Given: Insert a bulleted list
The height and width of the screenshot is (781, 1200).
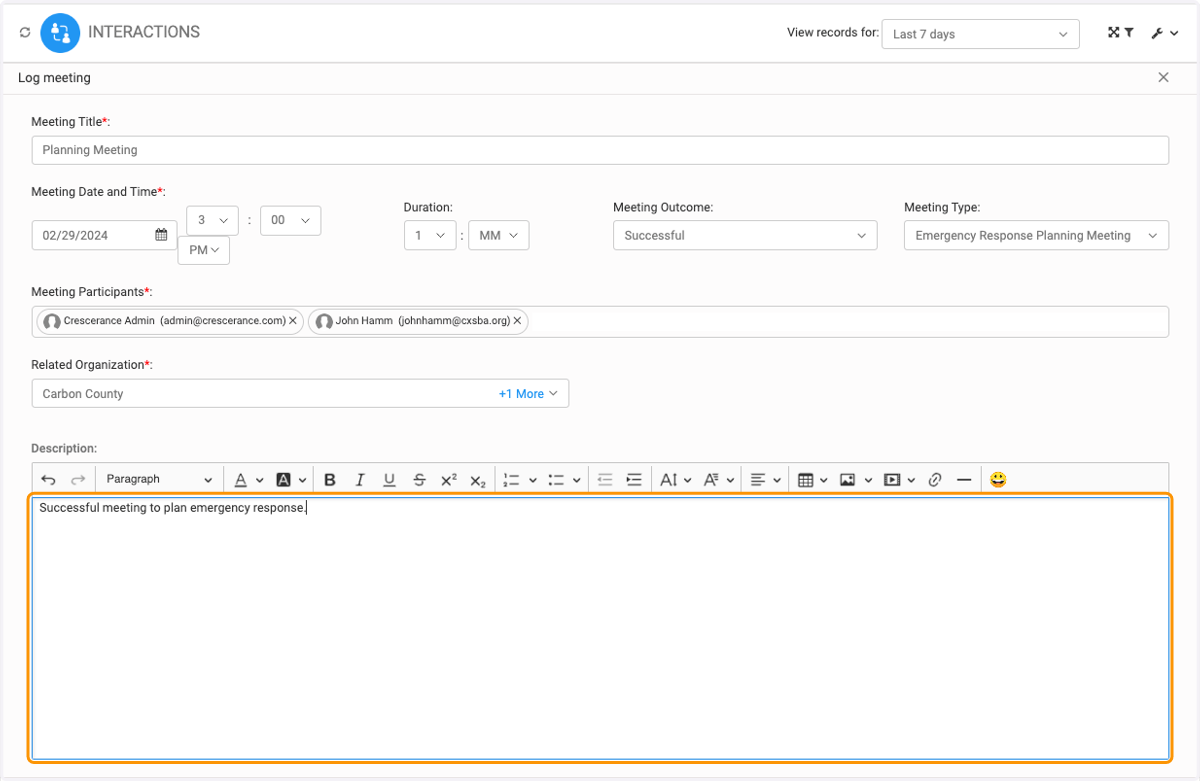Looking at the screenshot, I should (x=556, y=480).
